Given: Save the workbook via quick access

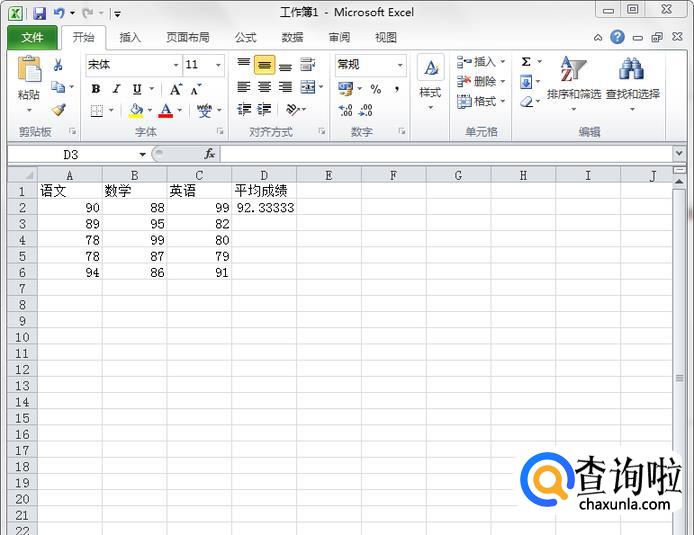Looking at the screenshot, I should click(x=39, y=13).
